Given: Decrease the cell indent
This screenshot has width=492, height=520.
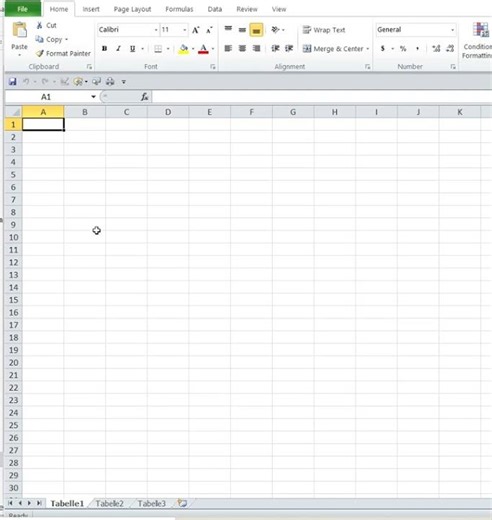Looking at the screenshot, I should click(275, 49).
